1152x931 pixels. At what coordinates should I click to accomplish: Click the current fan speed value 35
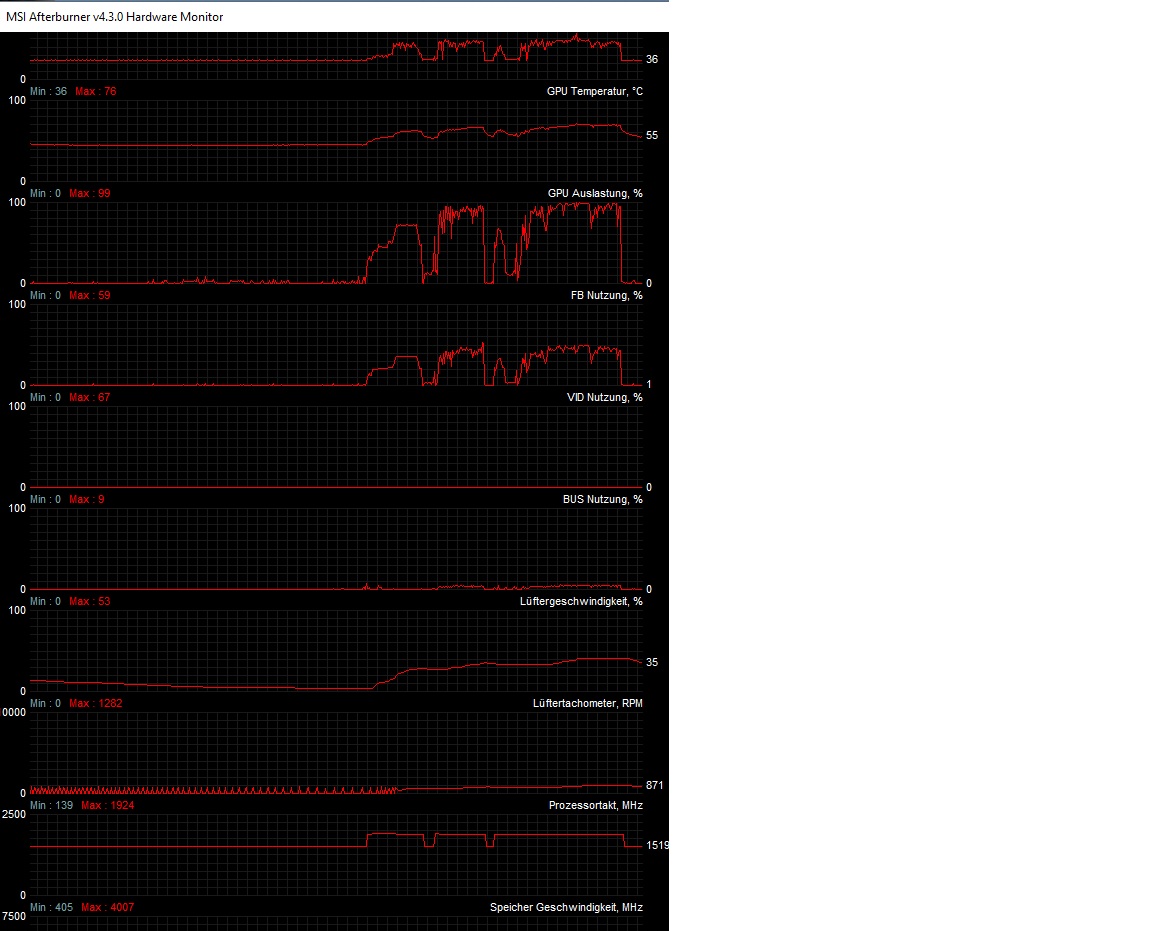652,662
